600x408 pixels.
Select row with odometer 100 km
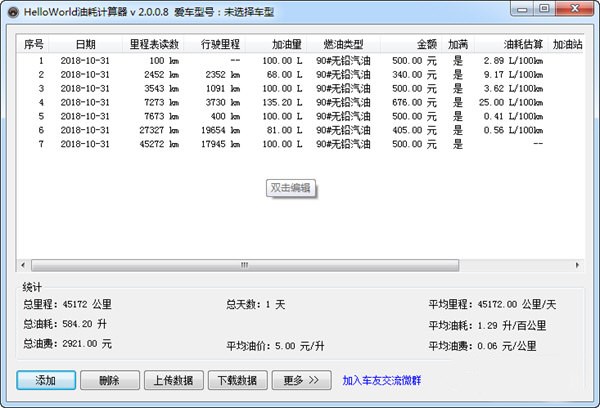pos(300,60)
